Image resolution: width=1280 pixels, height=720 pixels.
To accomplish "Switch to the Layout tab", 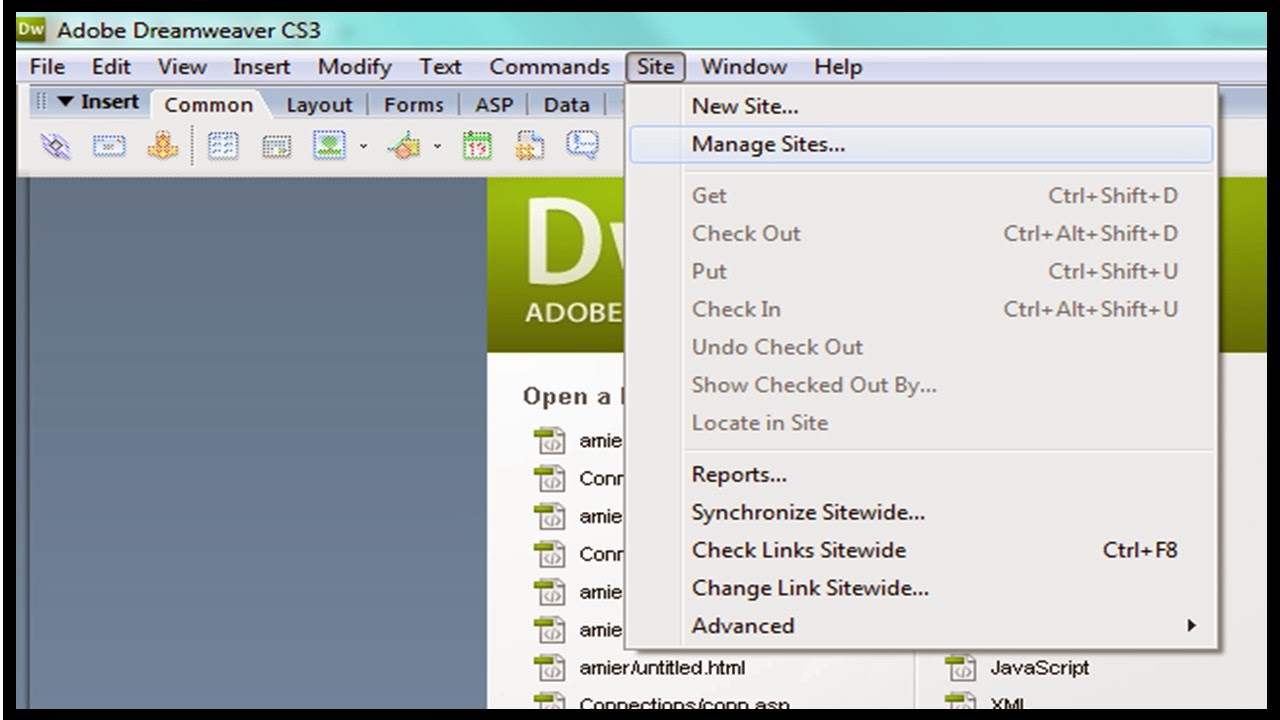I will click(x=319, y=105).
